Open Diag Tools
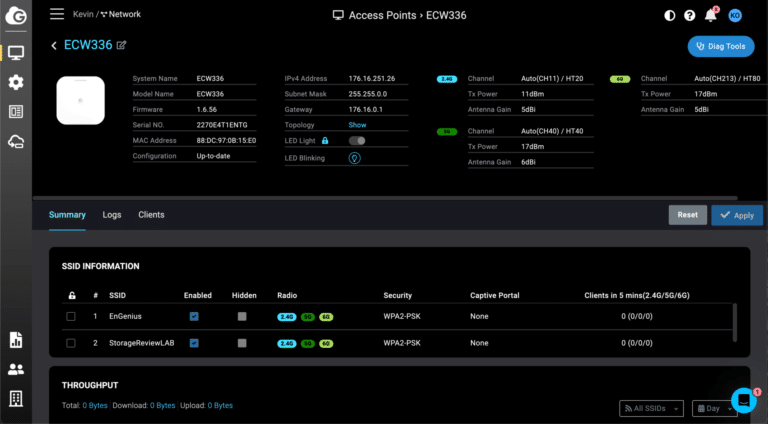 pyautogui.click(x=721, y=47)
